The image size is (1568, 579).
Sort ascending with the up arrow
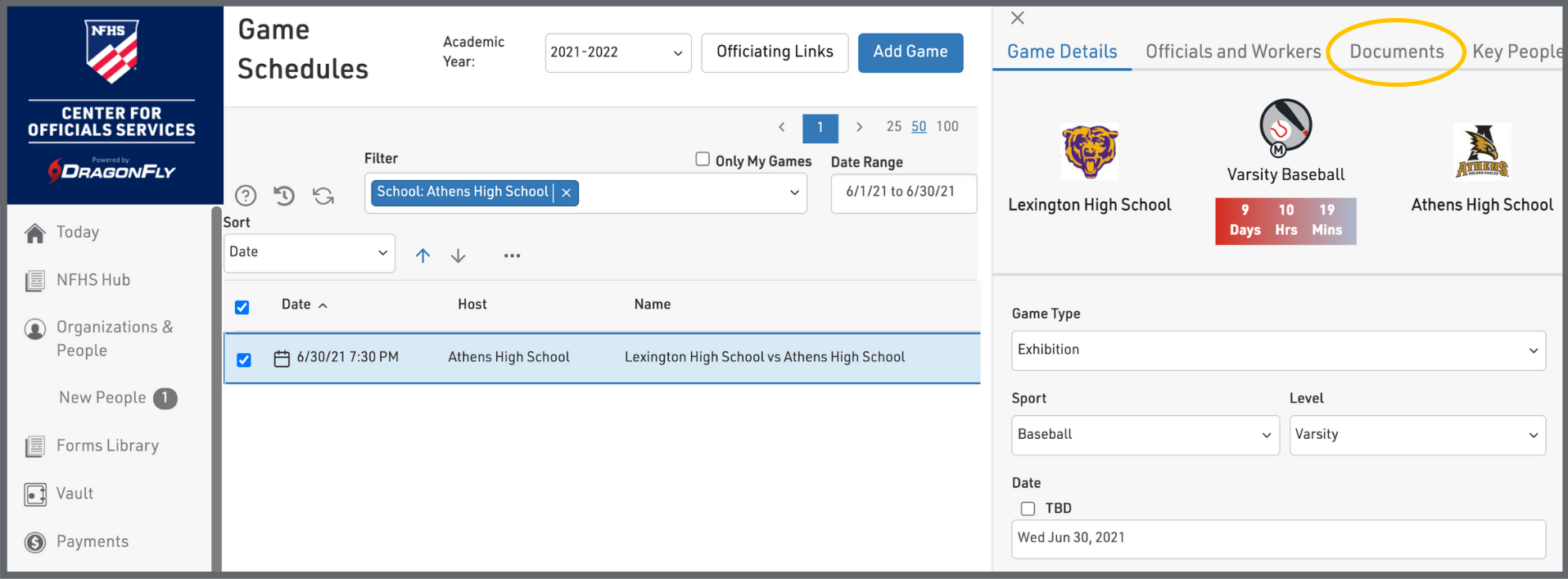pyautogui.click(x=423, y=256)
